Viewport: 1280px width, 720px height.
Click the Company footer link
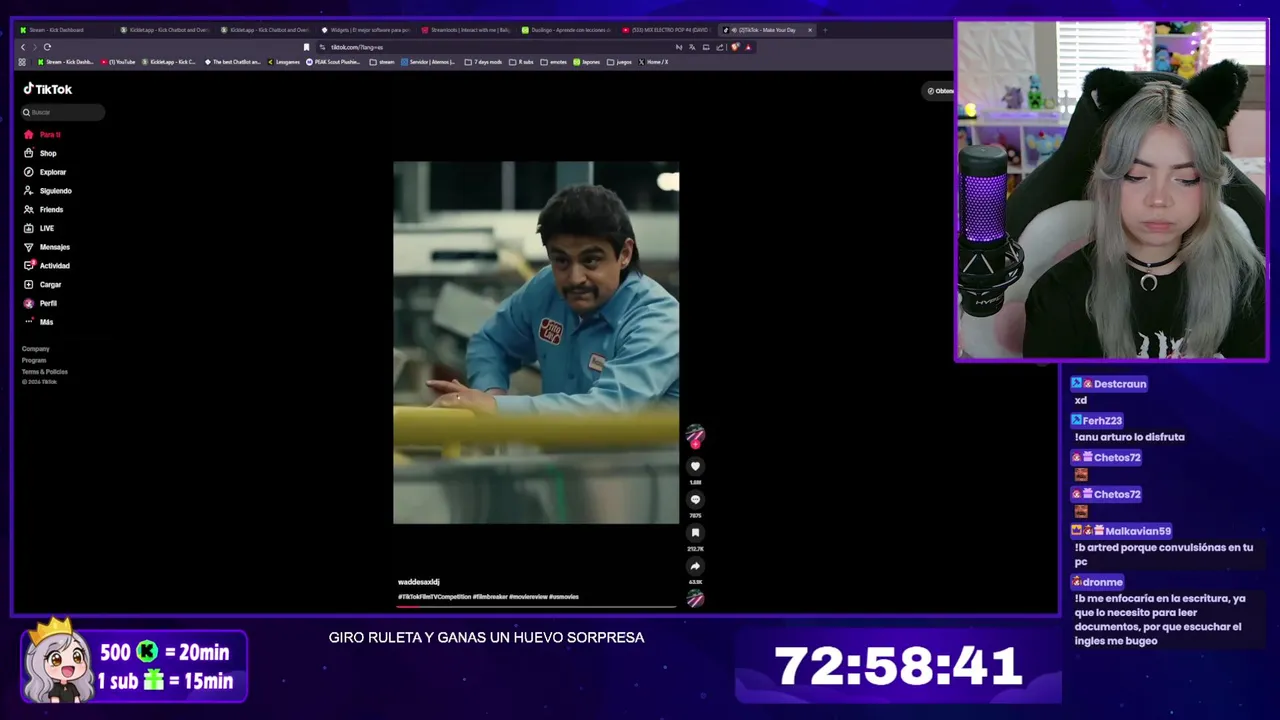(x=36, y=349)
